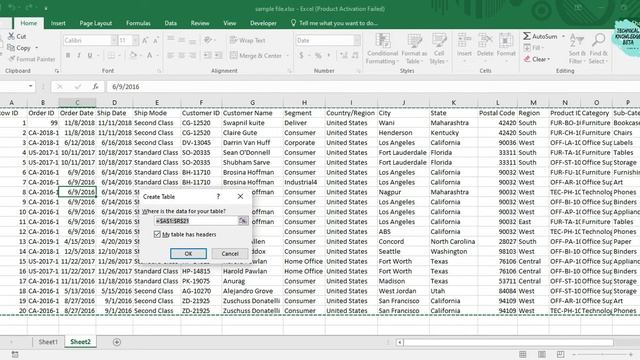Click the Insert Function fx icon

tap(95, 86)
